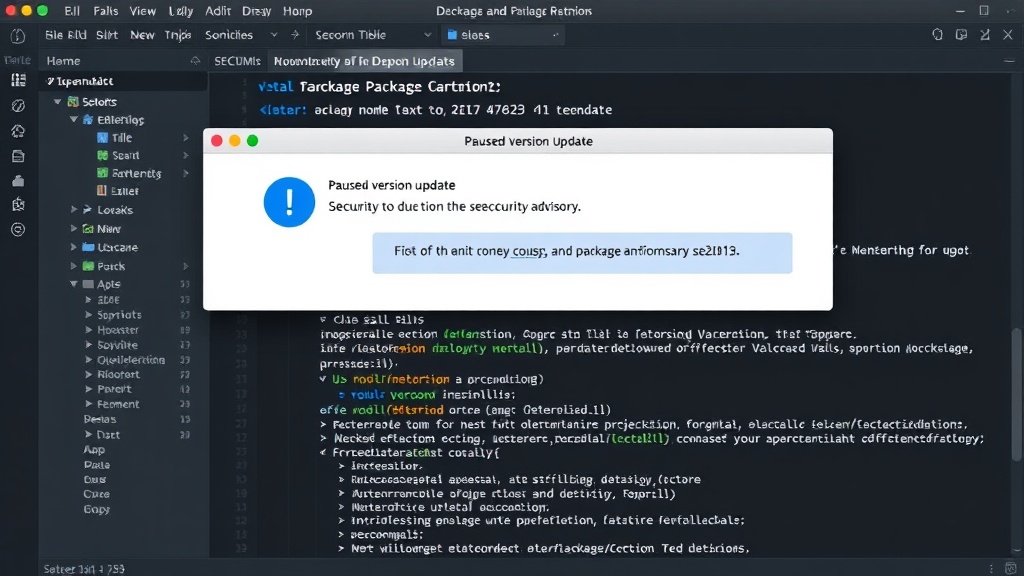
Task: Expand the Uscane tree node
Action: [x=74, y=247]
